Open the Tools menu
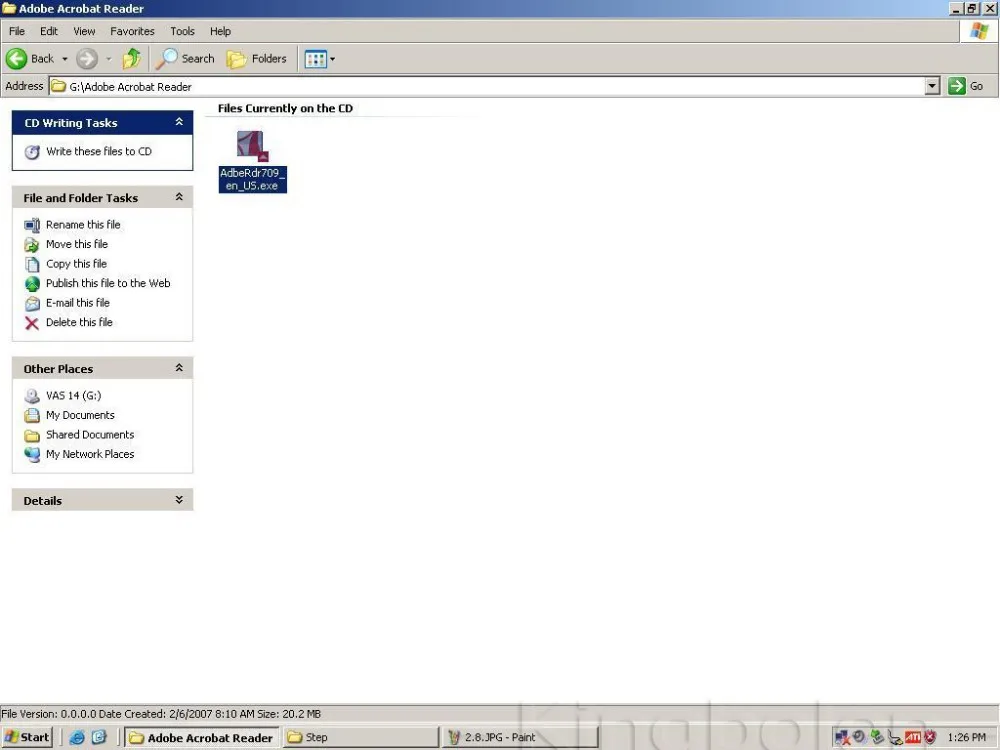 click(182, 31)
